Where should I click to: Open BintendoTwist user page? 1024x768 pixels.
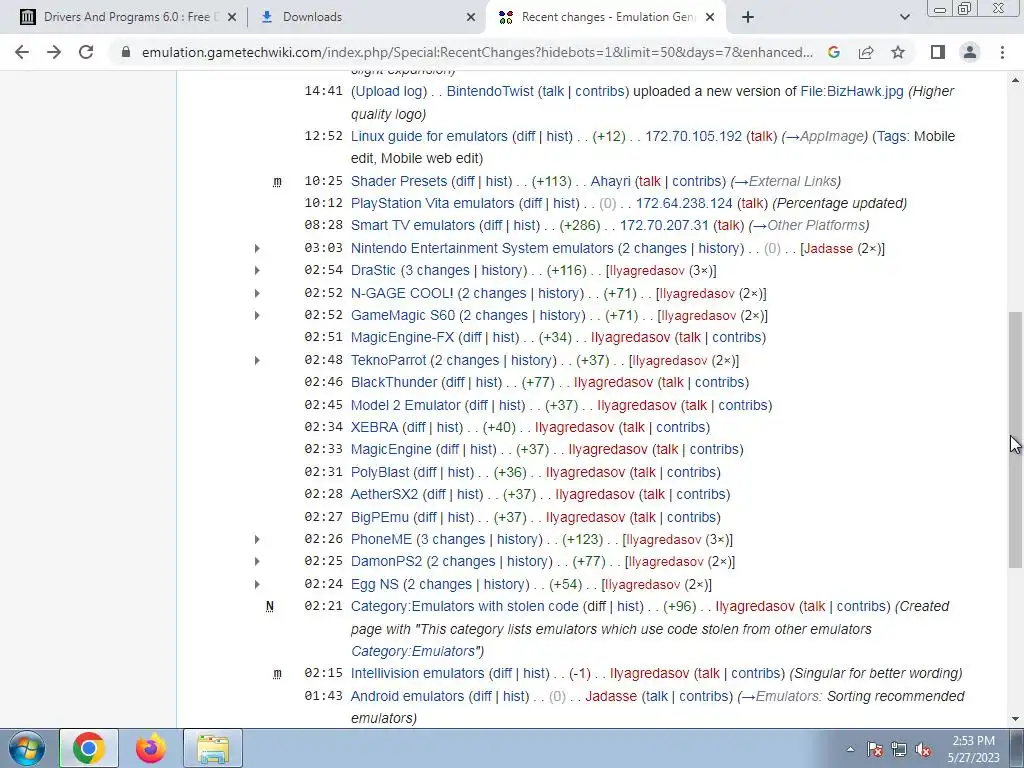pyautogui.click(x=490, y=91)
